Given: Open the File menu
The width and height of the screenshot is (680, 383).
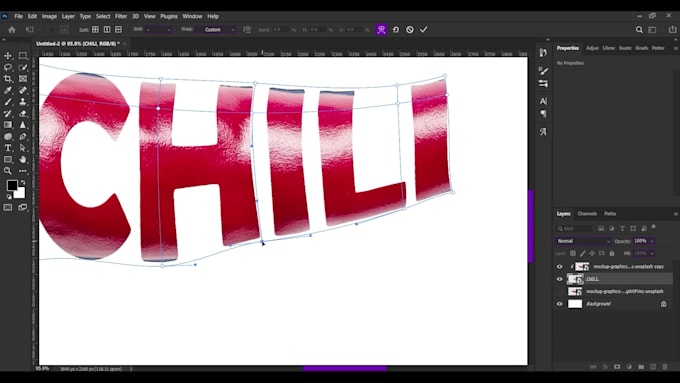Looking at the screenshot, I should click(x=18, y=16).
